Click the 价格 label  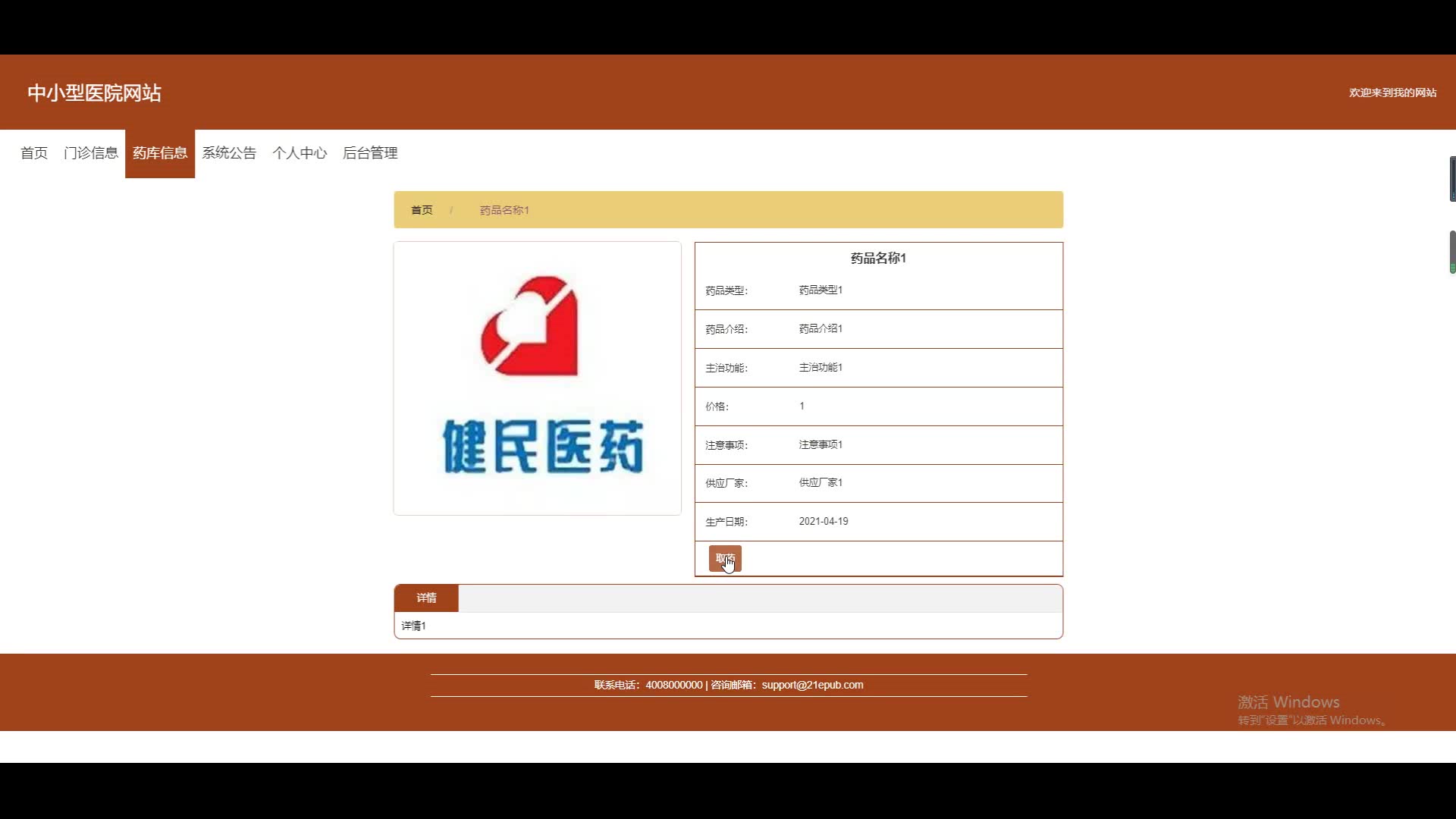717,406
